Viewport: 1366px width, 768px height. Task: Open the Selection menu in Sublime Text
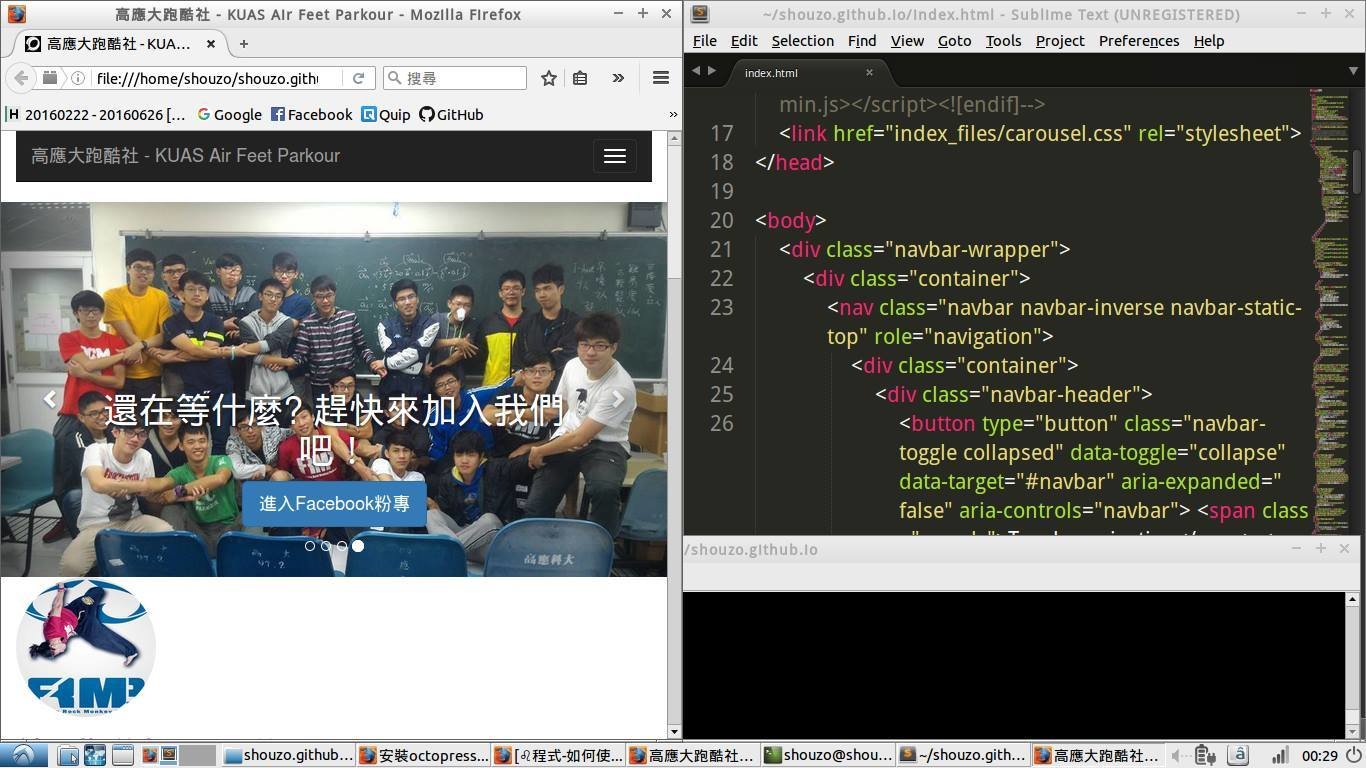802,41
